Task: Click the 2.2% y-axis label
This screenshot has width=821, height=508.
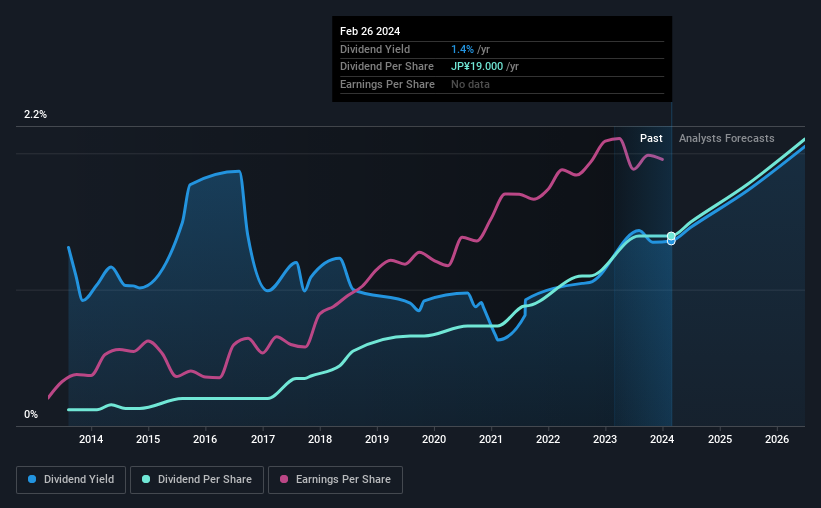Action: click(35, 115)
